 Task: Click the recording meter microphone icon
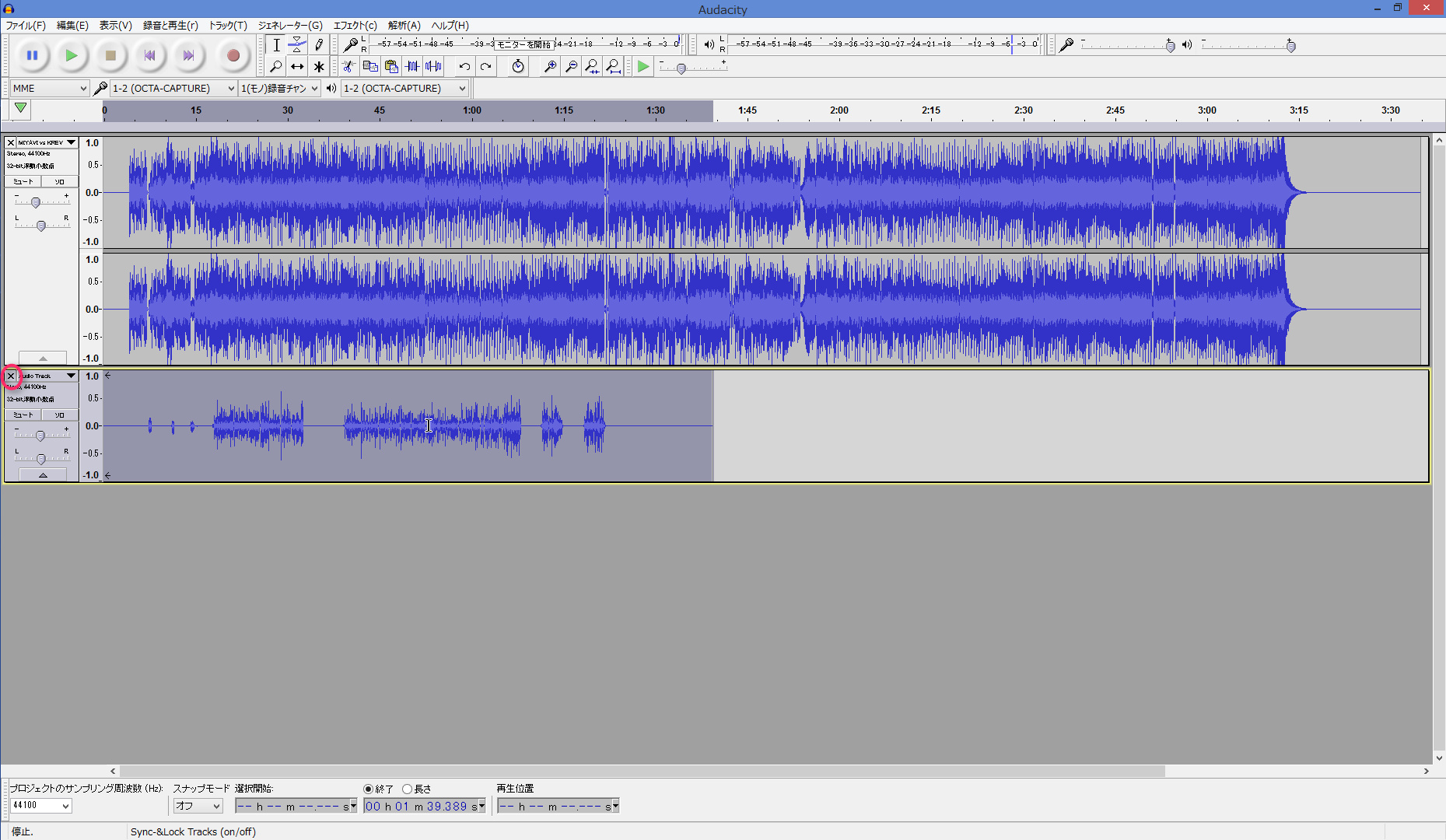tap(351, 45)
